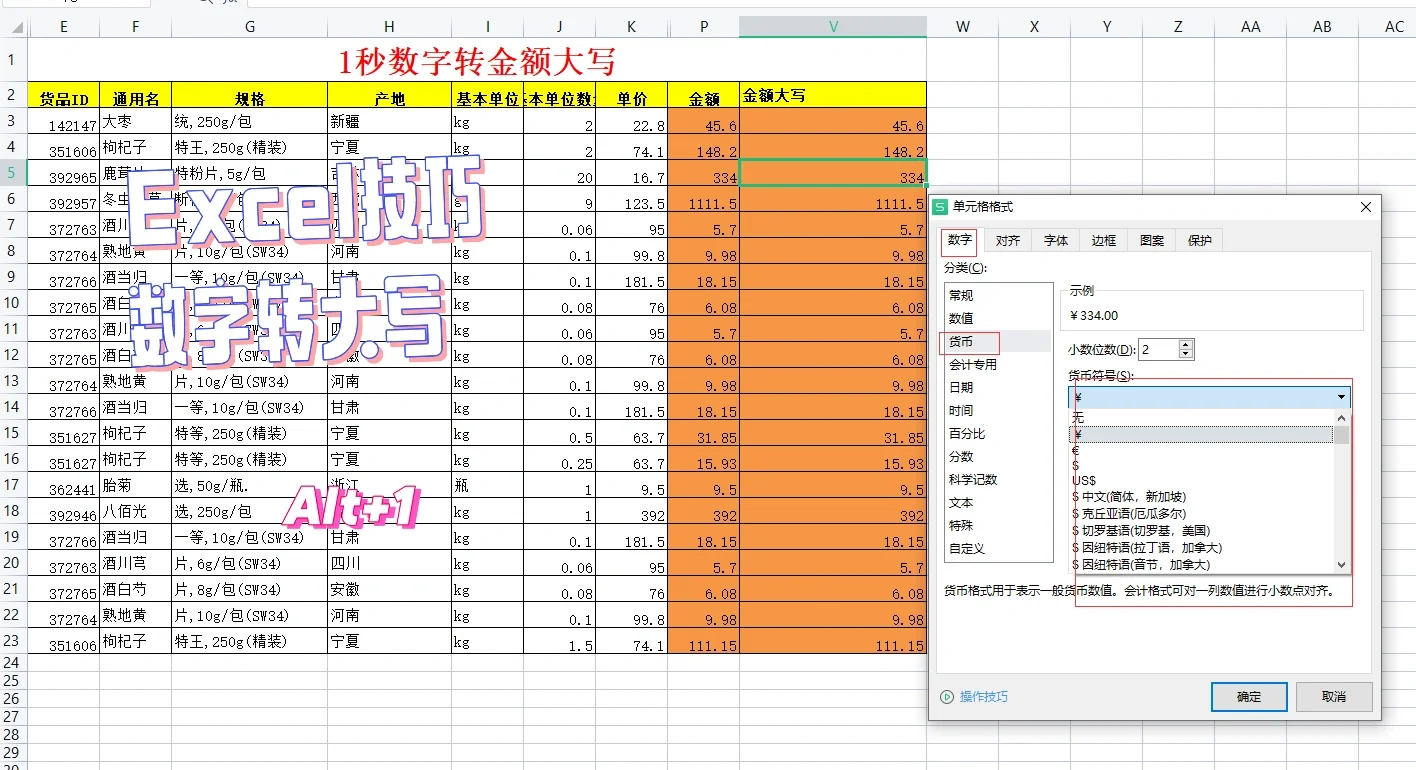Select 特殊 category in the list
This screenshot has height=770, width=1416.
click(961, 526)
